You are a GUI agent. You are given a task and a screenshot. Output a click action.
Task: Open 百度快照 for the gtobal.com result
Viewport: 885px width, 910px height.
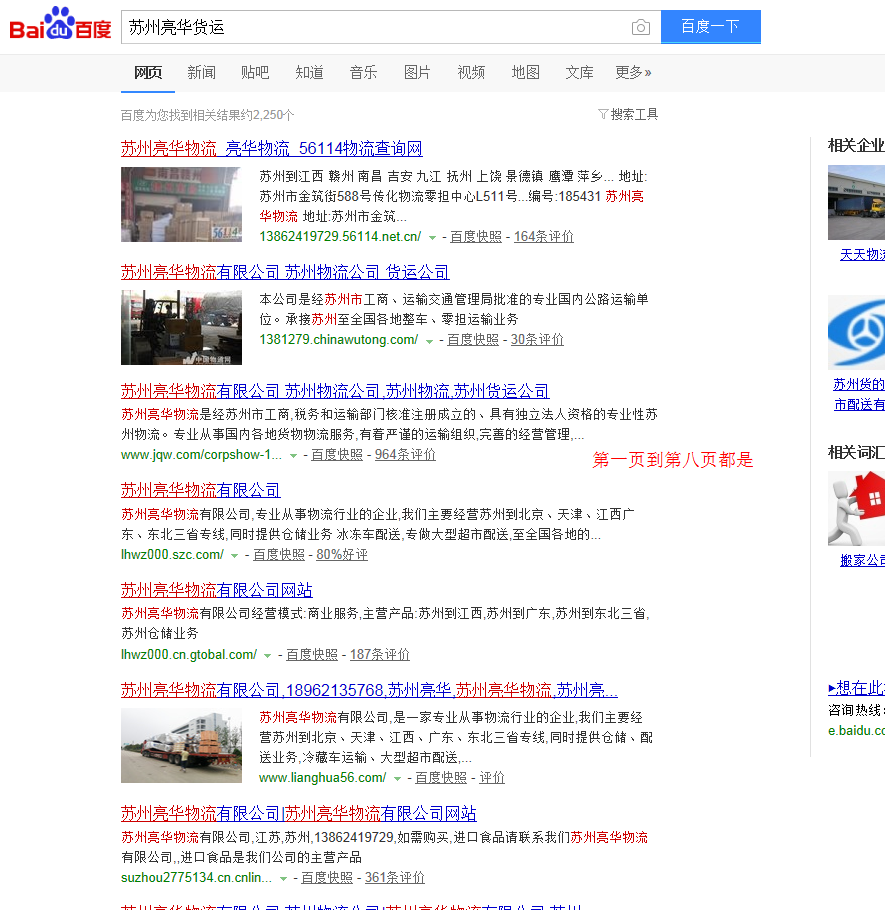point(312,654)
